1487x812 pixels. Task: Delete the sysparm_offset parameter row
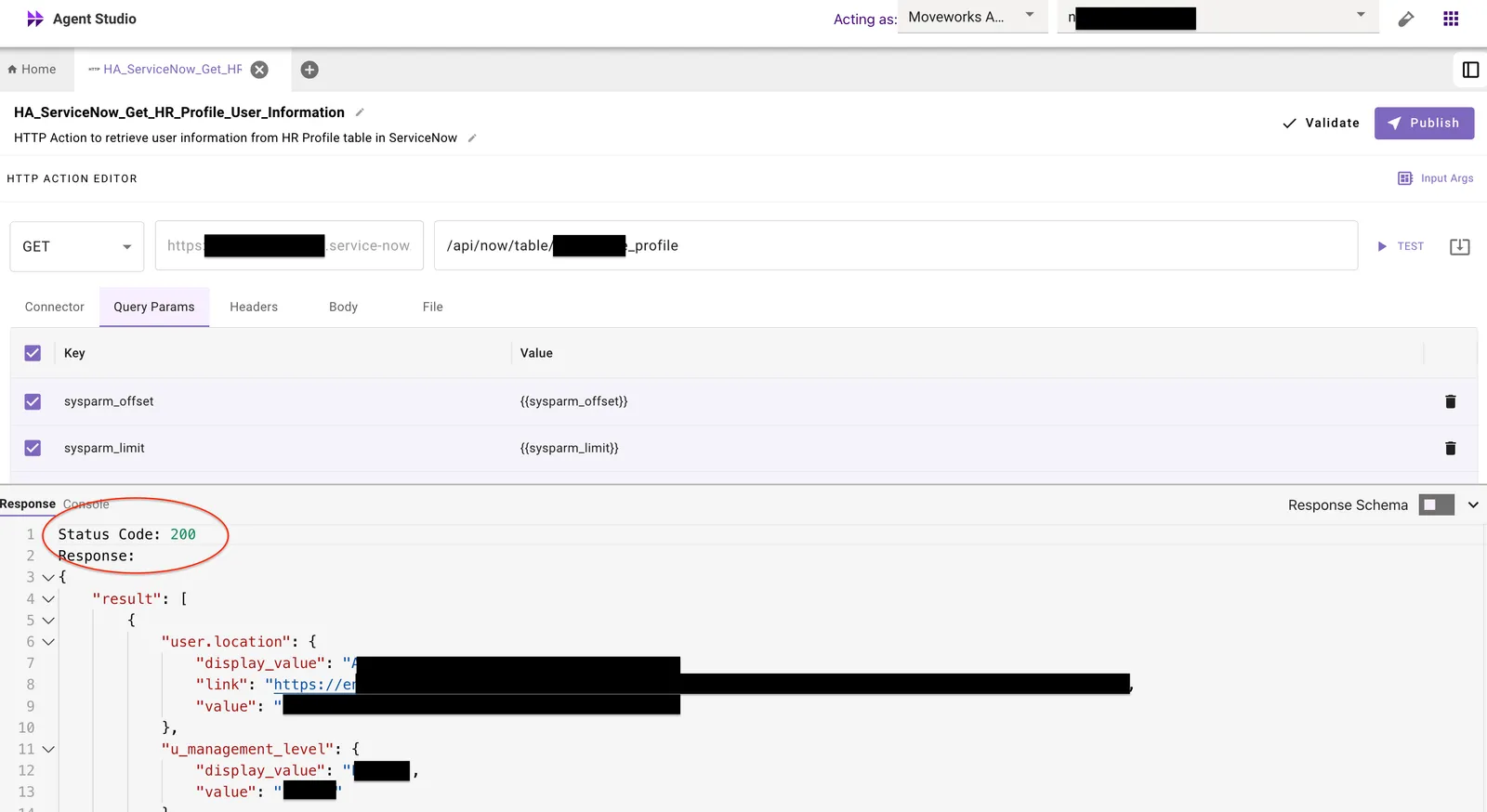coord(1451,401)
